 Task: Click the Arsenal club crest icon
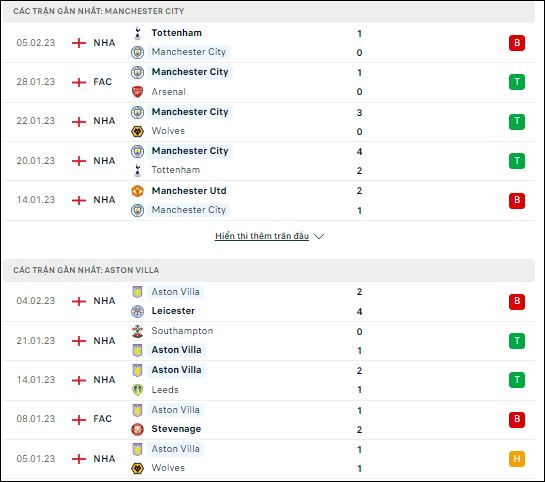pyautogui.click(x=138, y=92)
